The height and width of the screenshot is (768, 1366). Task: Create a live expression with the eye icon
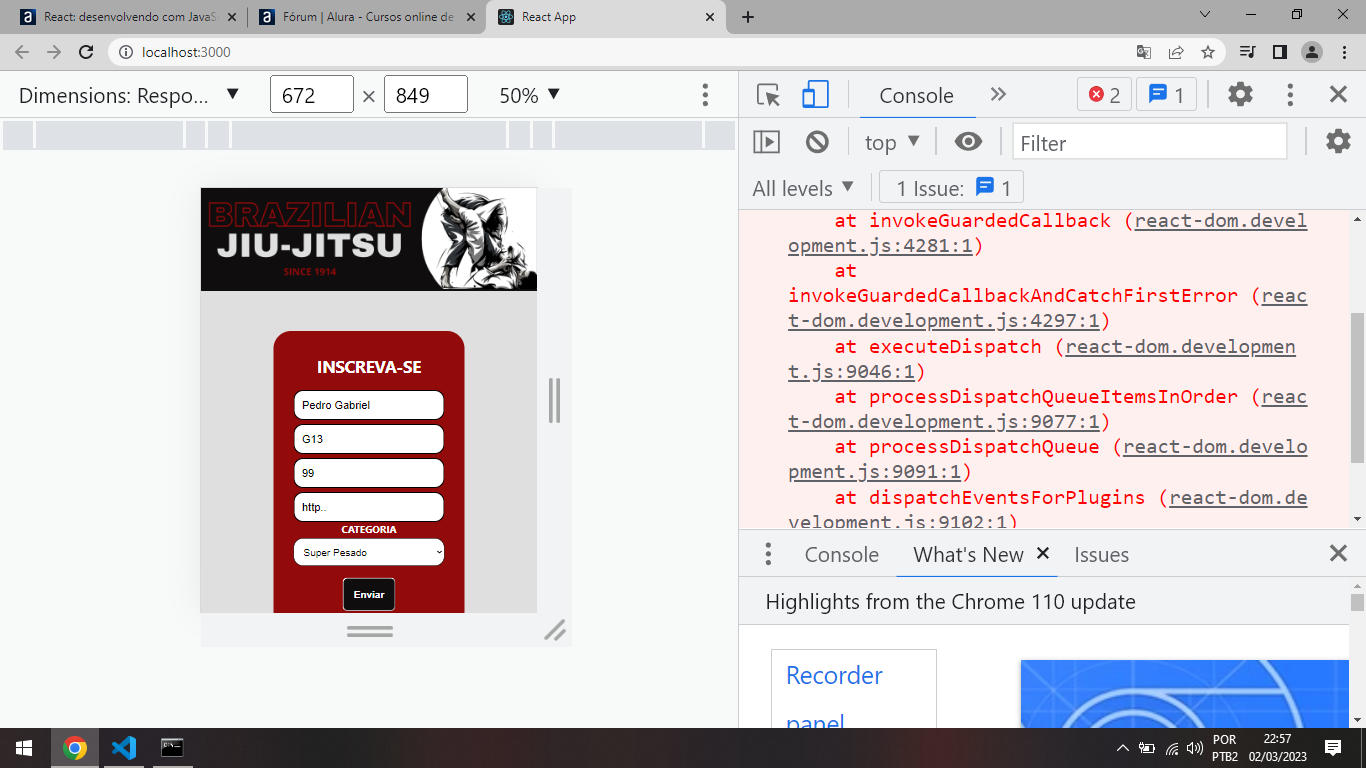tap(968, 142)
